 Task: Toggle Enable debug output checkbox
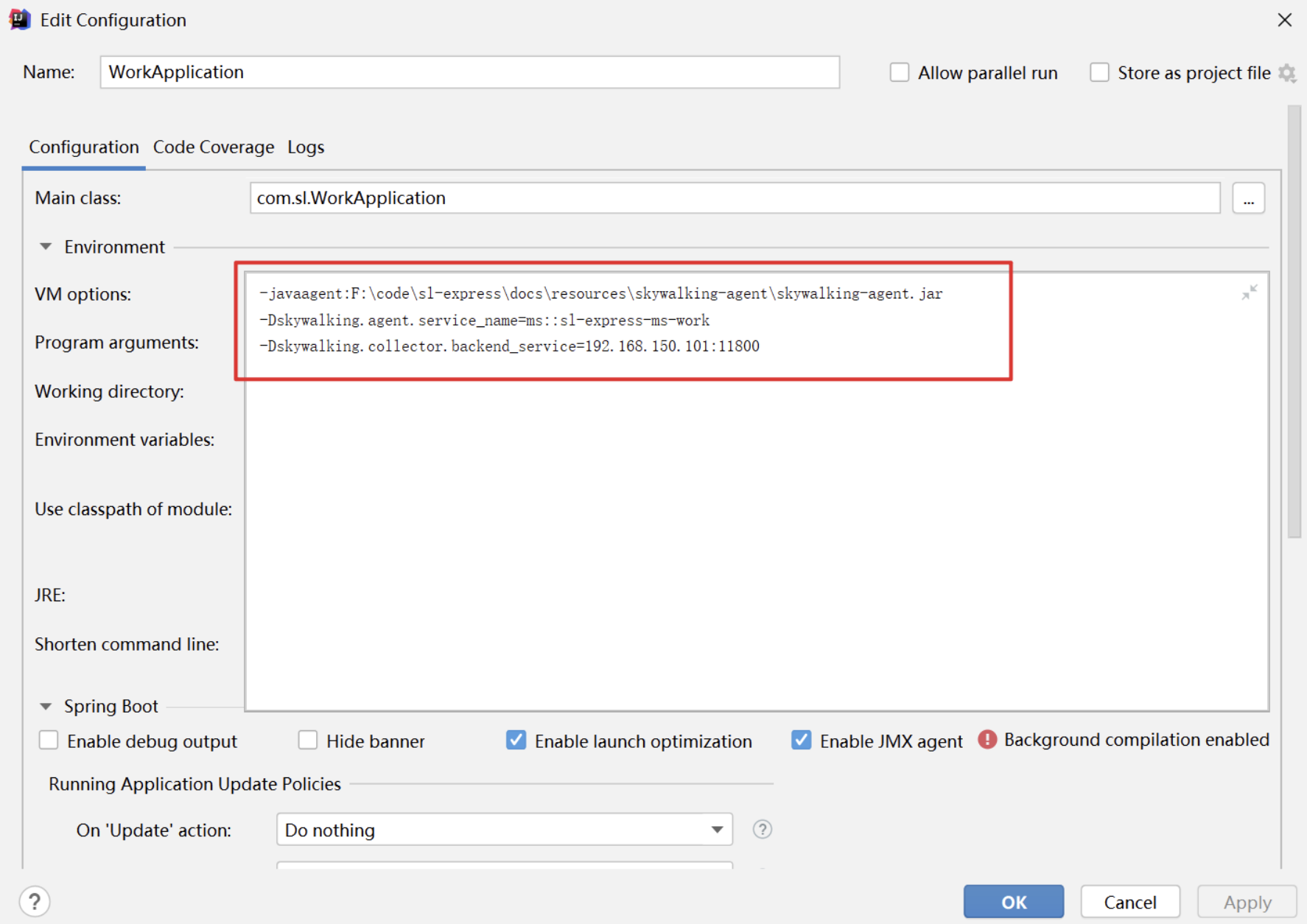pyautogui.click(x=49, y=741)
